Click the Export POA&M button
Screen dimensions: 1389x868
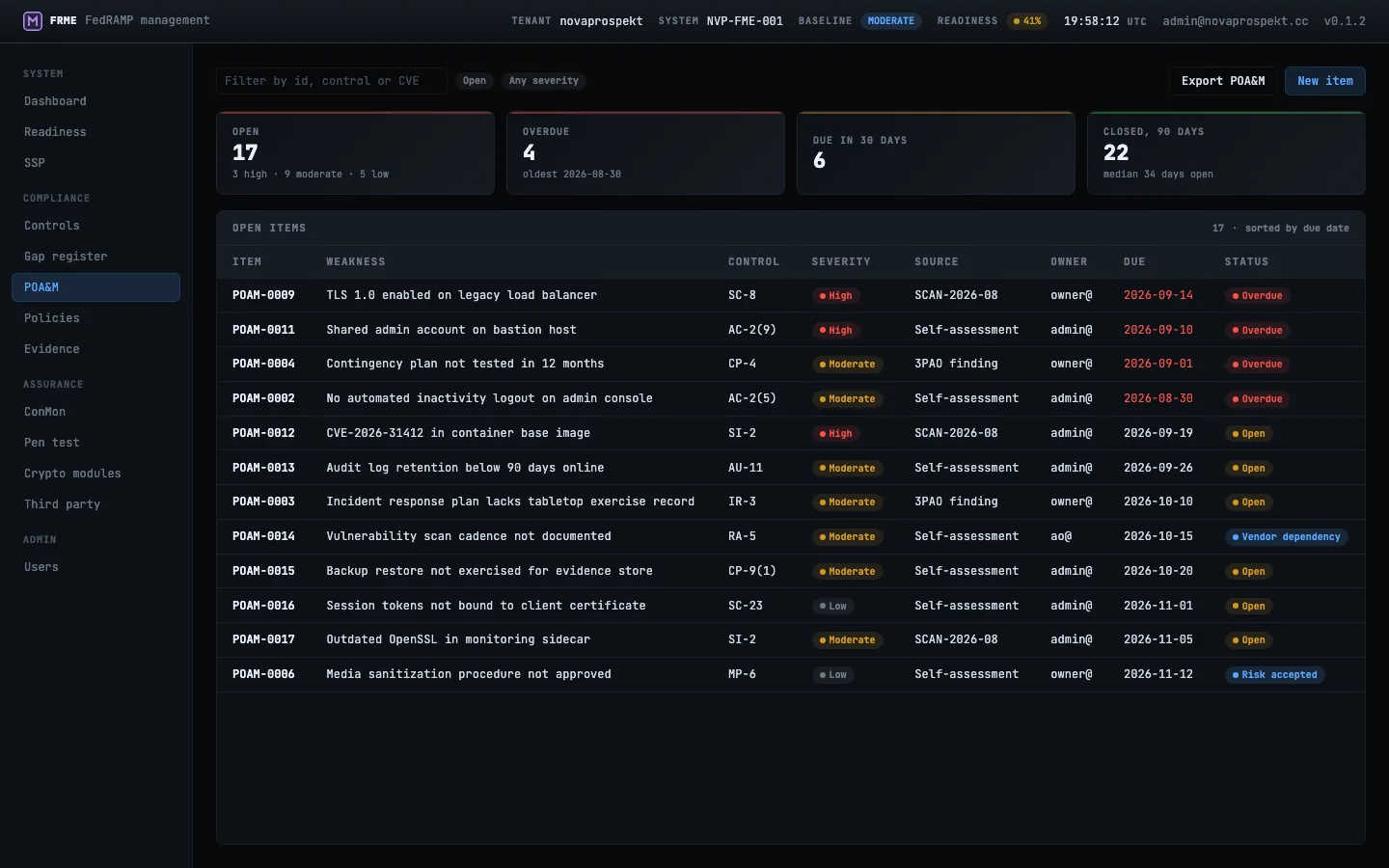[1223, 81]
